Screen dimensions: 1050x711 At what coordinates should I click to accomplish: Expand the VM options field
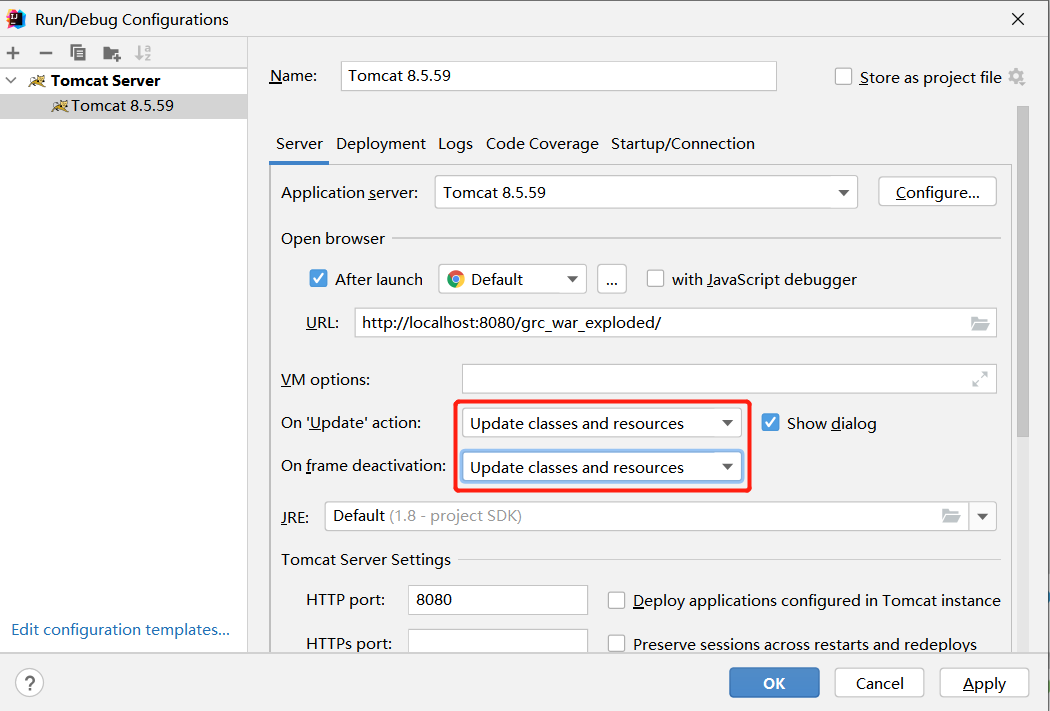(x=980, y=380)
